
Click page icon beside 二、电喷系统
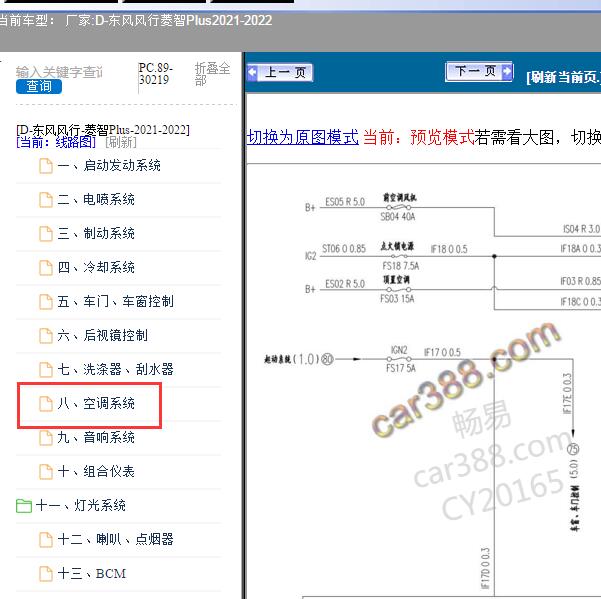point(46,200)
